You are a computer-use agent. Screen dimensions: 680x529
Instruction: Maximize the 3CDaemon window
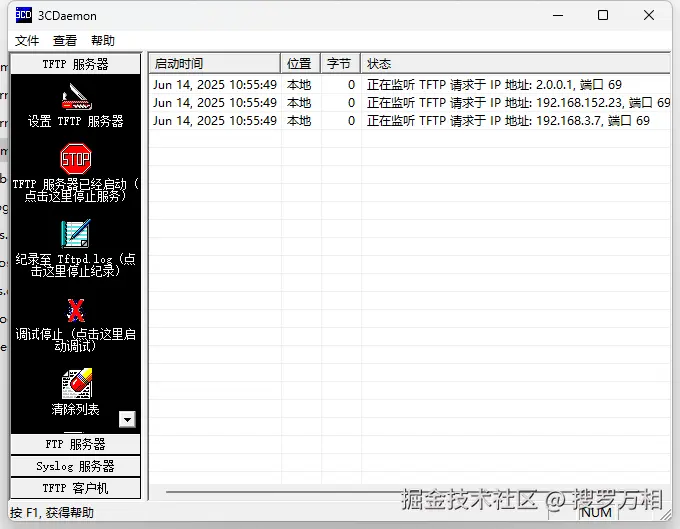point(603,16)
